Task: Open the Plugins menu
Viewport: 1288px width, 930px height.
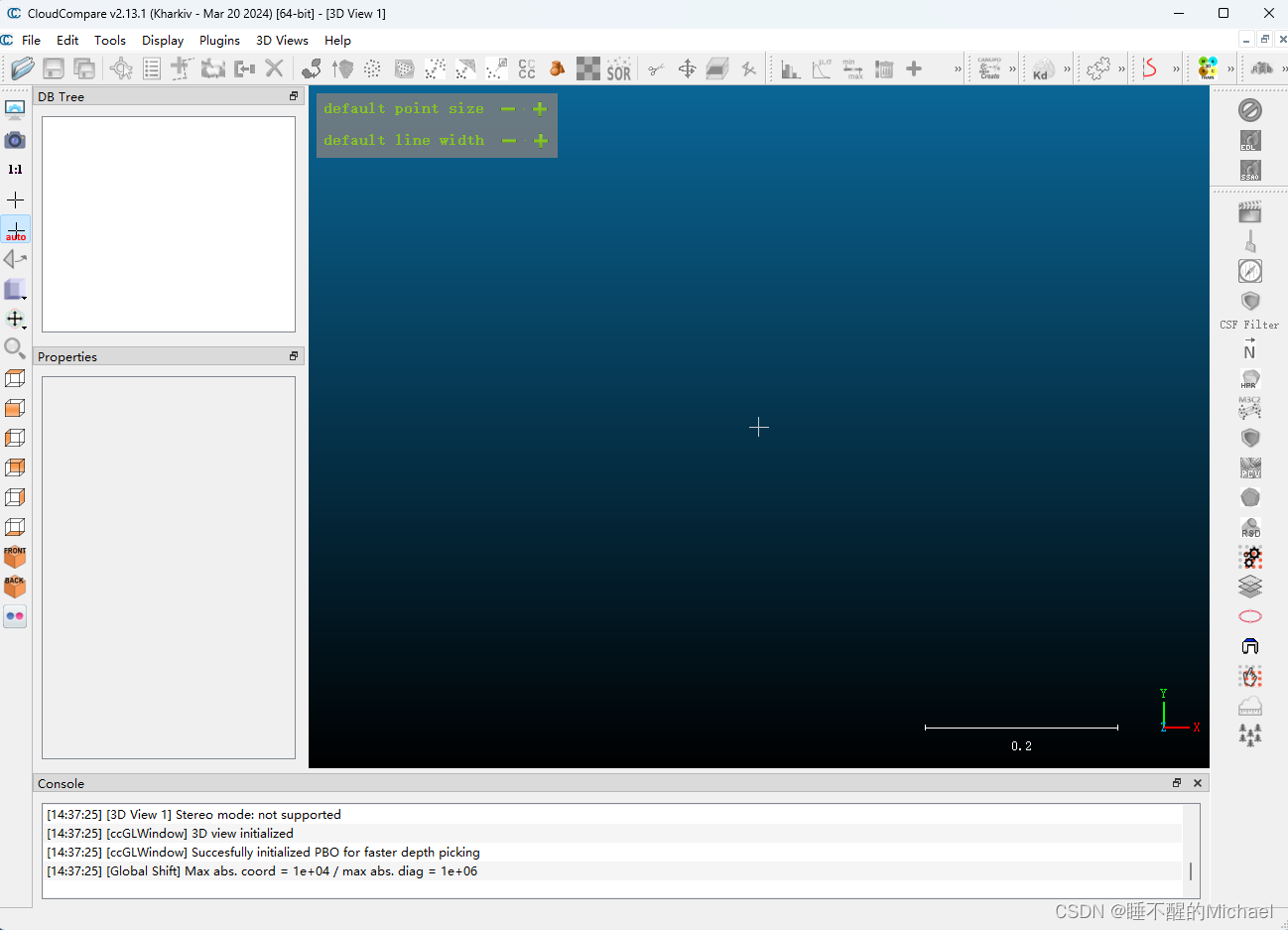Action: coord(219,40)
